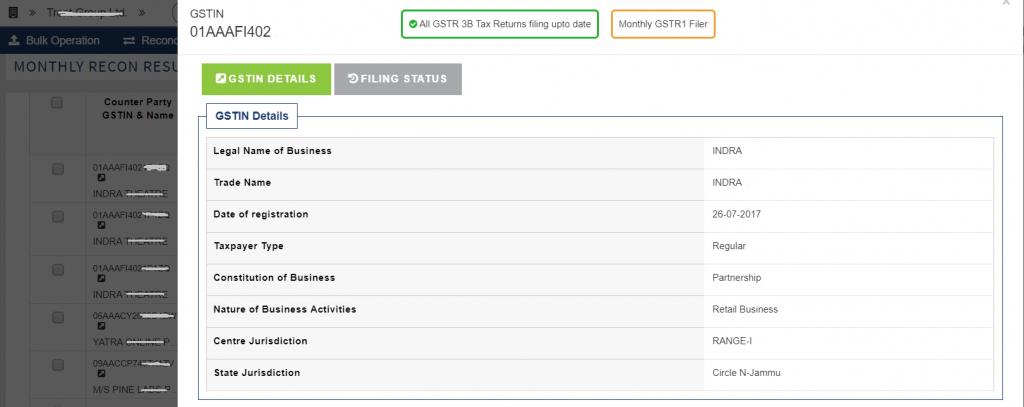
Task: Tick the header select-all checkbox
Action: pyautogui.click(x=57, y=103)
